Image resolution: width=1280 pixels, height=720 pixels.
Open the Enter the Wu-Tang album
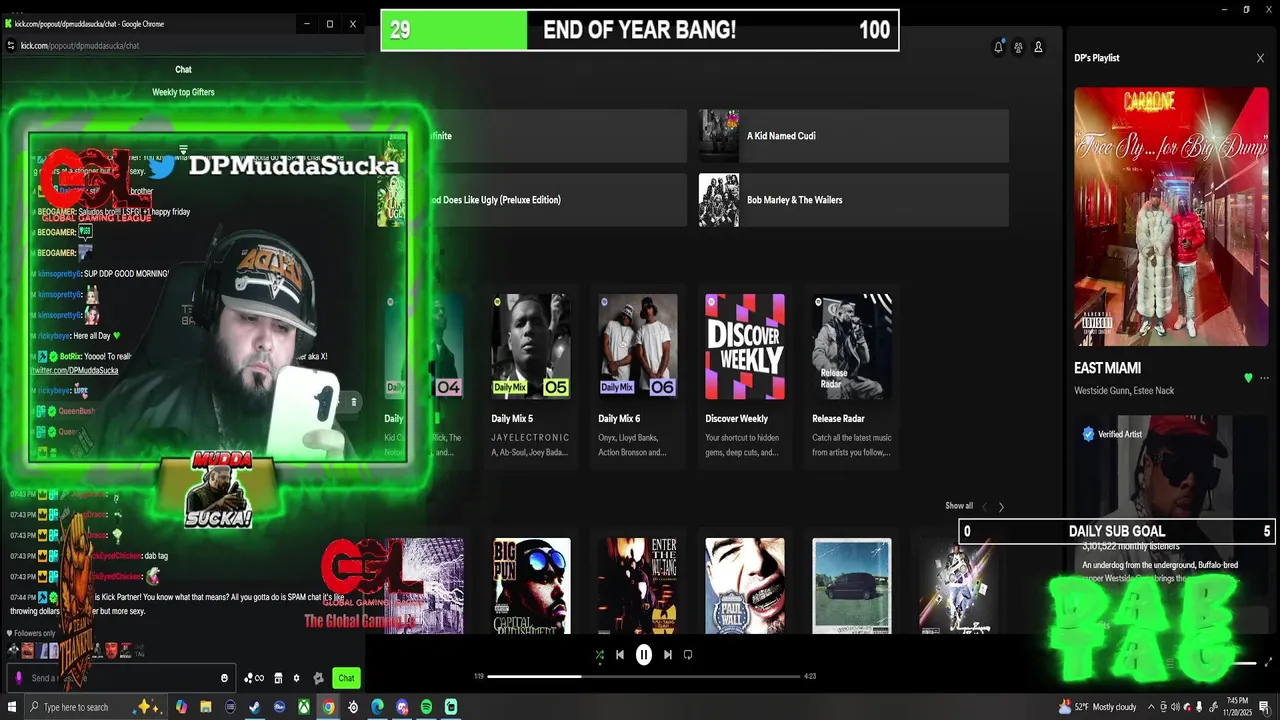[x=638, y=586]
